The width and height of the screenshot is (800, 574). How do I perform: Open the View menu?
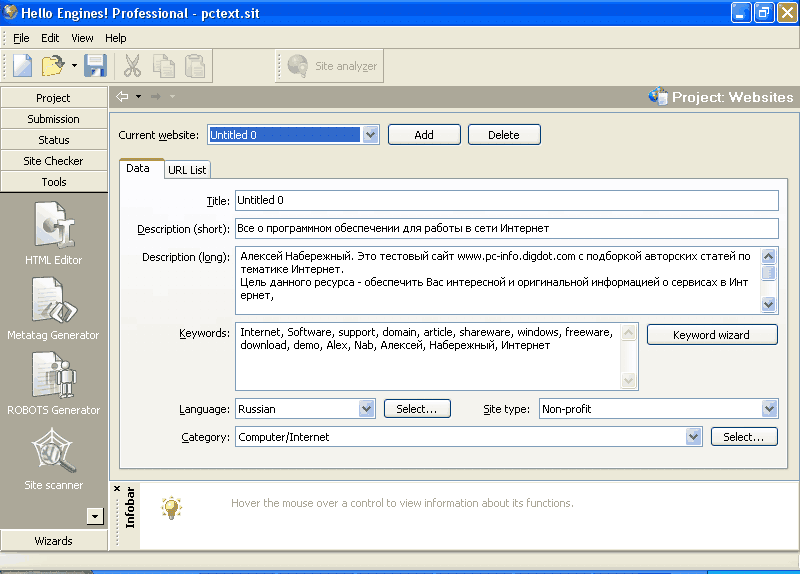pyautogui.click(x=82, y=38)
